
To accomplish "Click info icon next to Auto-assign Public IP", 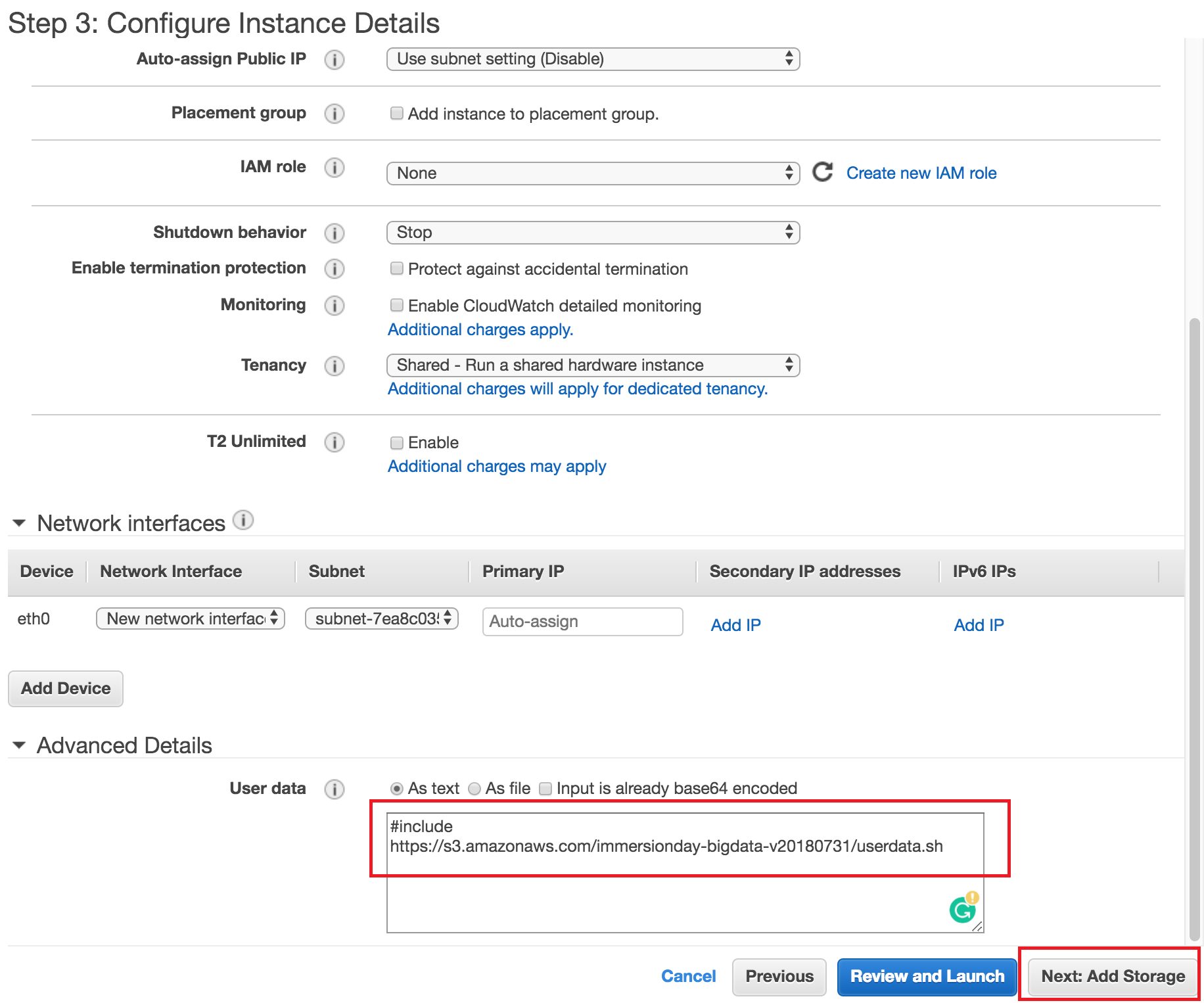I will [x=334, y=60].
